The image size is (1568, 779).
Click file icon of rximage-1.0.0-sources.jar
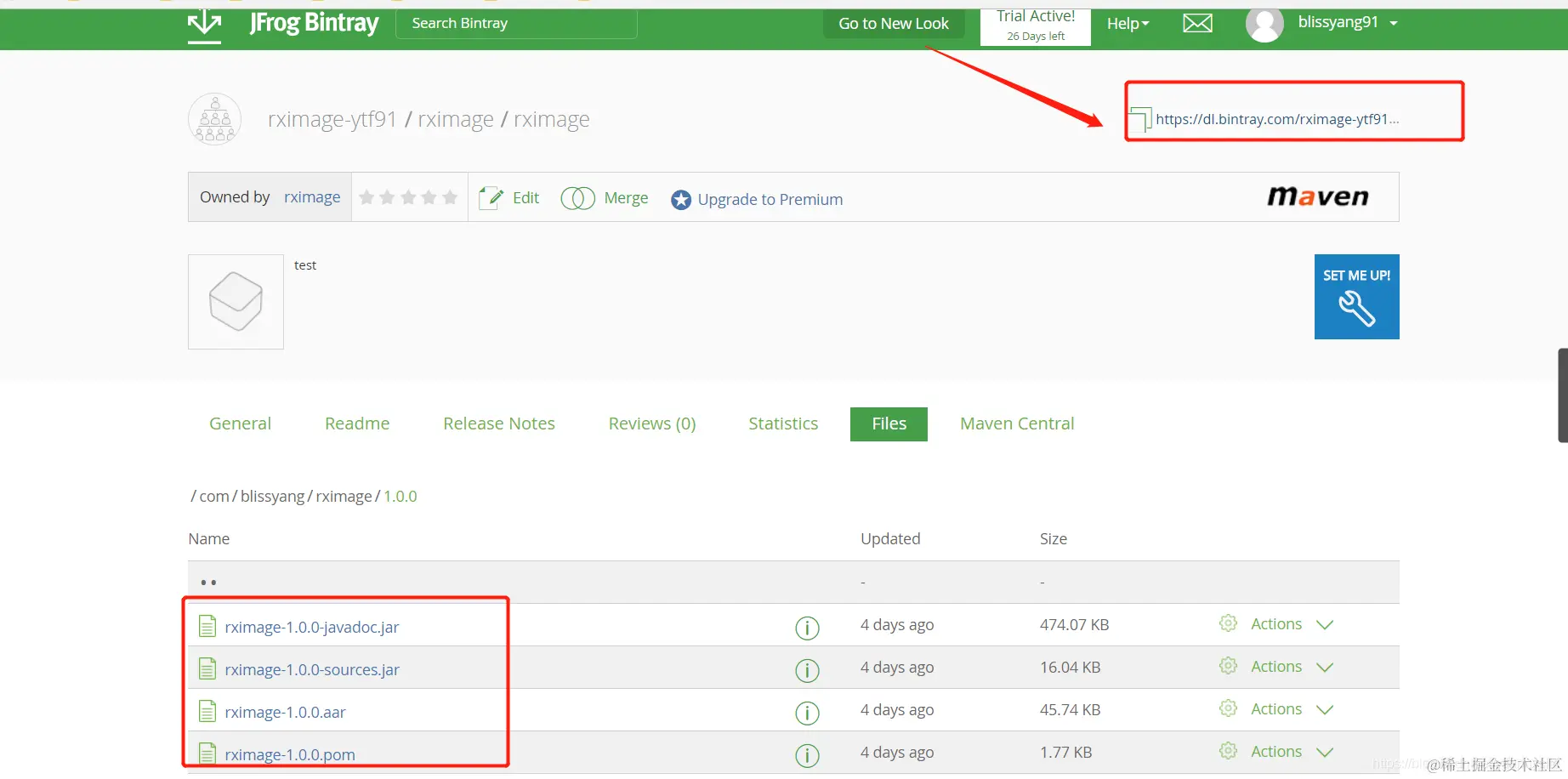point(207,668)
